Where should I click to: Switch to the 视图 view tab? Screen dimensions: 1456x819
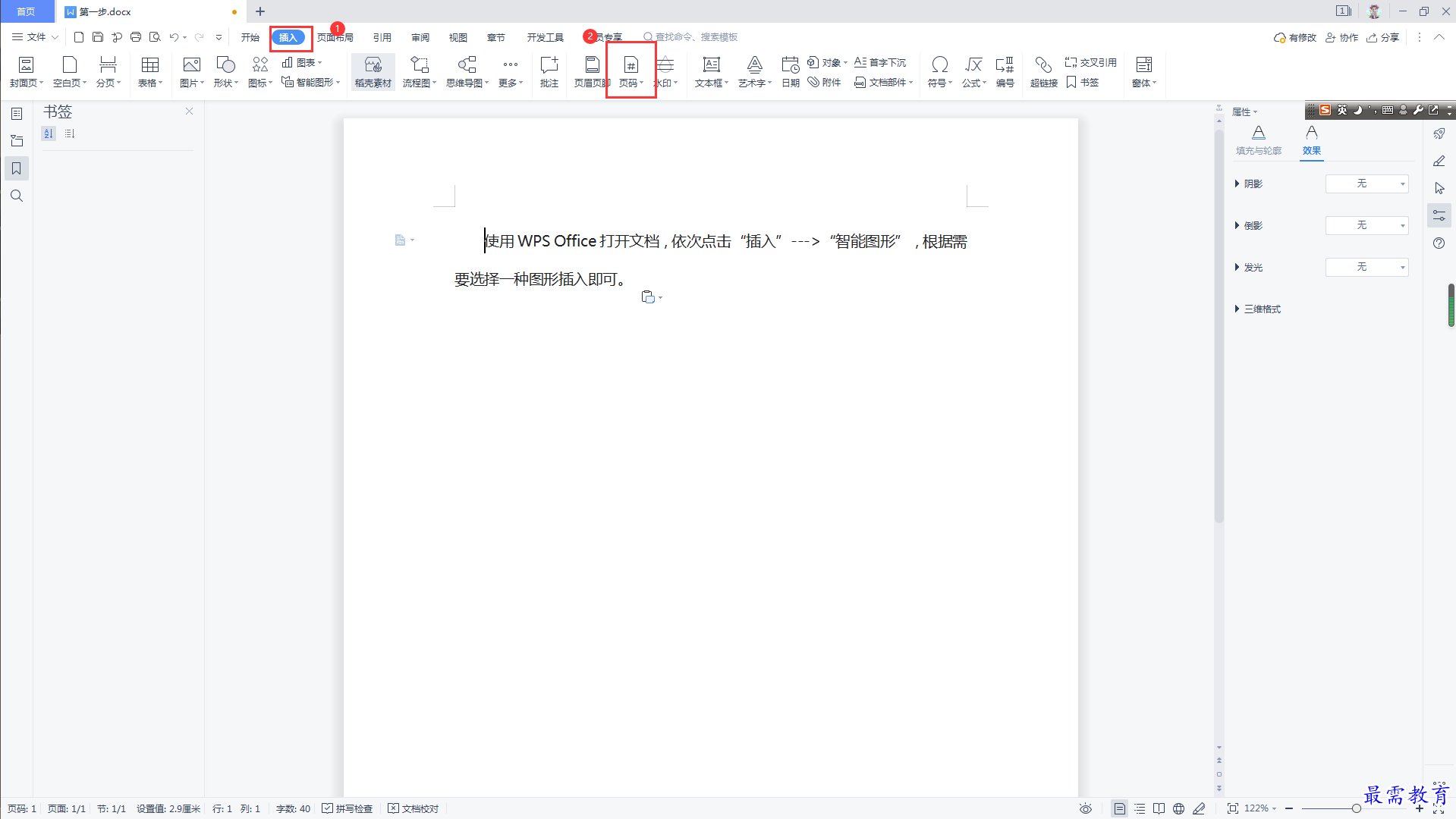click(458, 37)
